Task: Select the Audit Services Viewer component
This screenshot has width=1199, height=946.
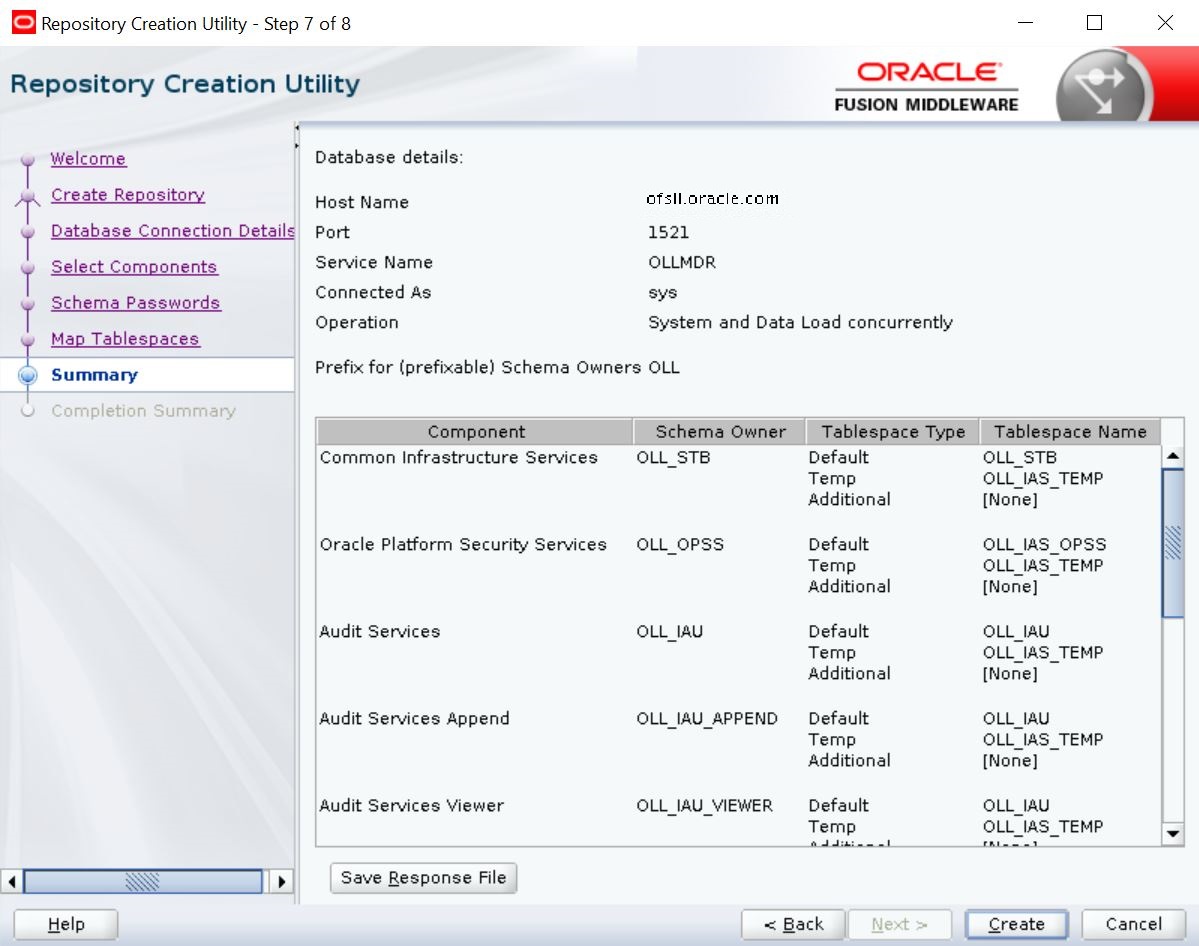Action: pos(411,805)
